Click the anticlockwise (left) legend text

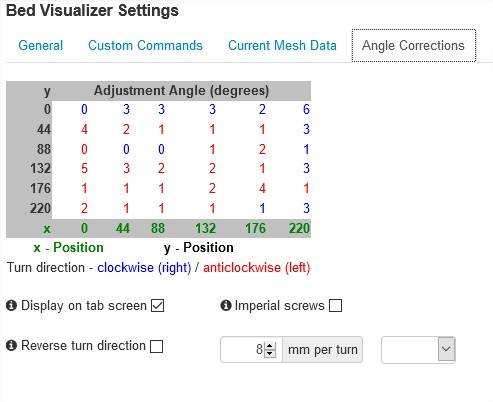point(257,267)
